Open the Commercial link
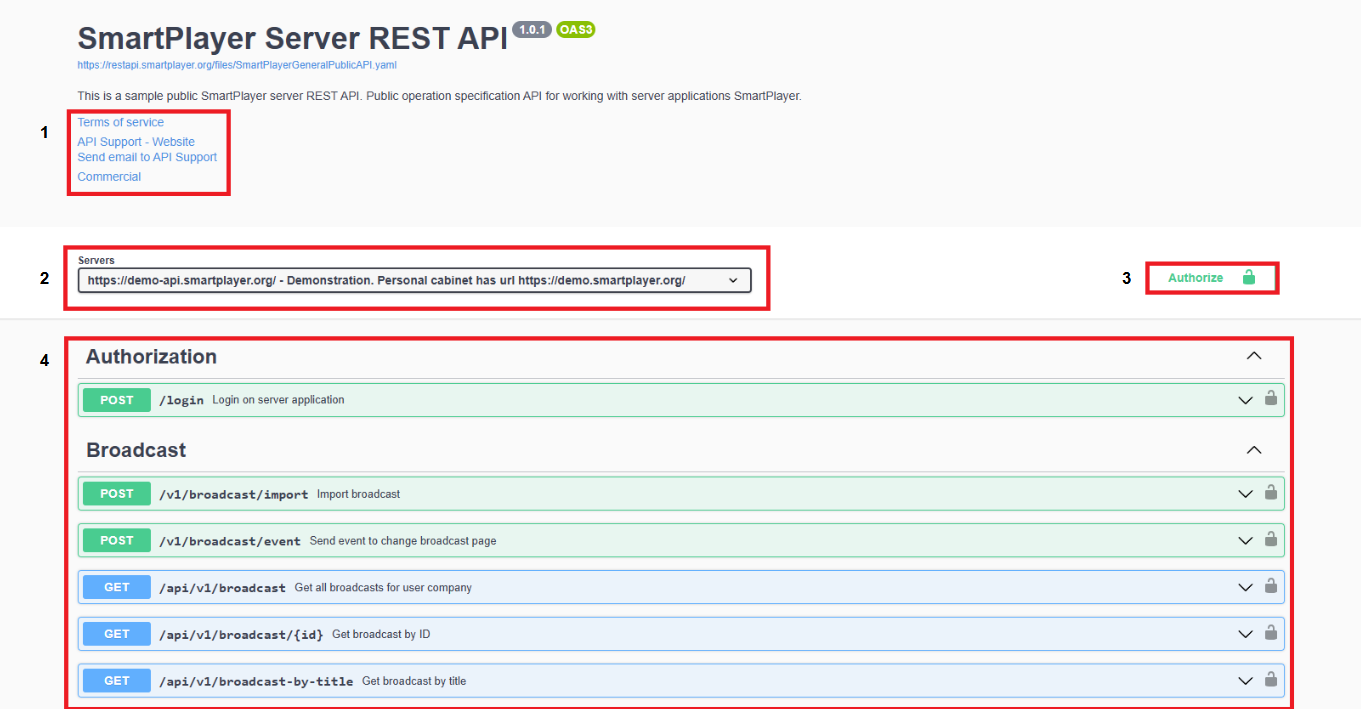Screen dimensions: 1361x709 point(109,177)
